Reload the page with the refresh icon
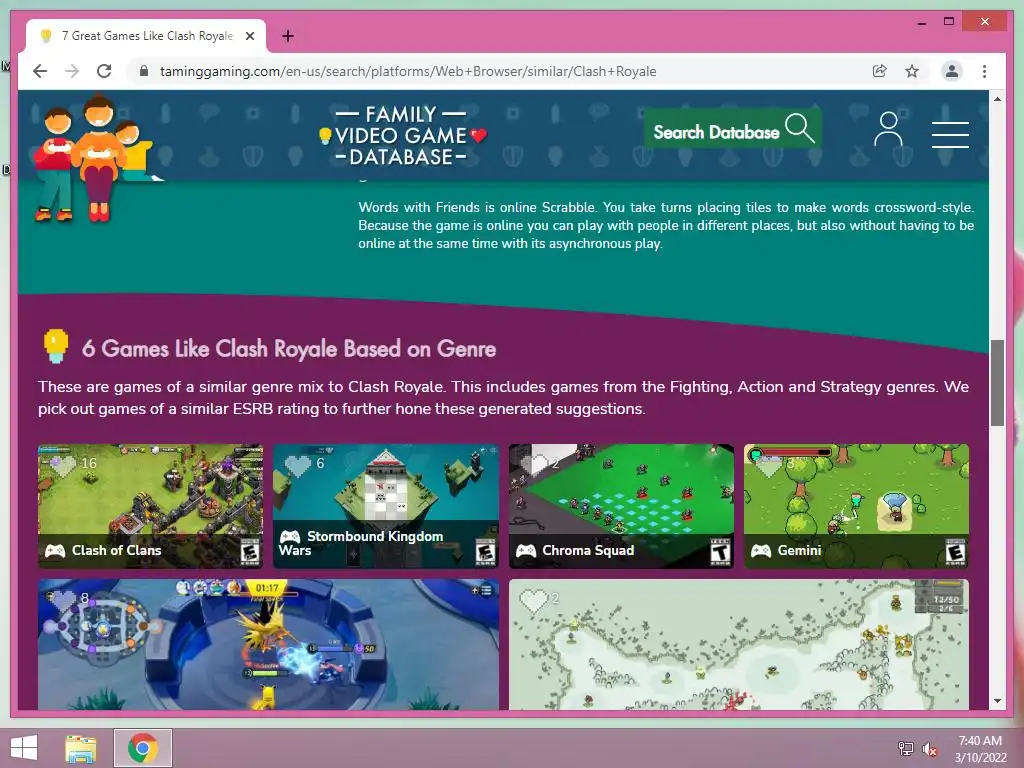Screen dimensions: 1024x768 [x=104, y=71]
